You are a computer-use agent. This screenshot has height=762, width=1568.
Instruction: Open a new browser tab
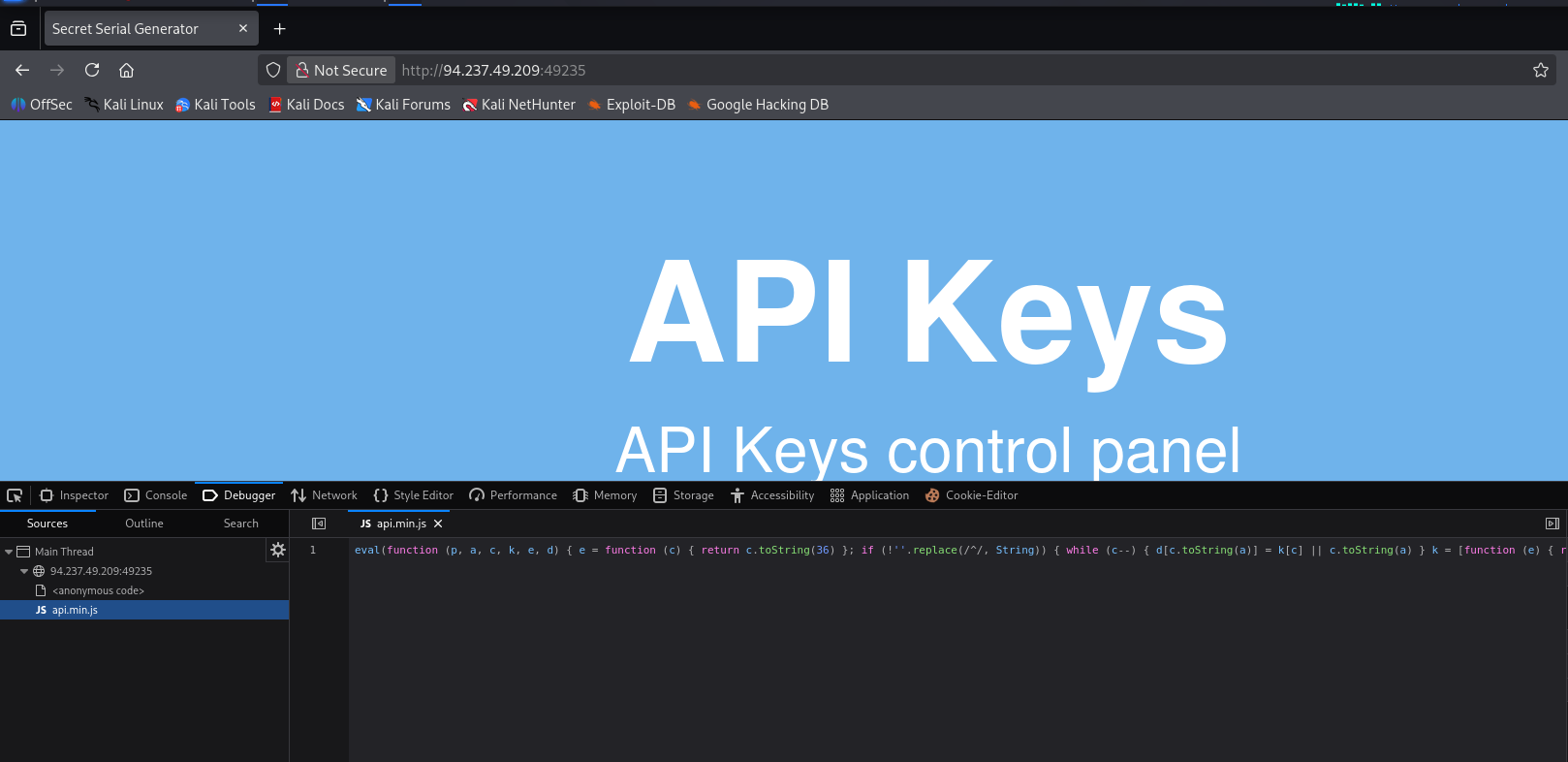(x=279, y=29)
